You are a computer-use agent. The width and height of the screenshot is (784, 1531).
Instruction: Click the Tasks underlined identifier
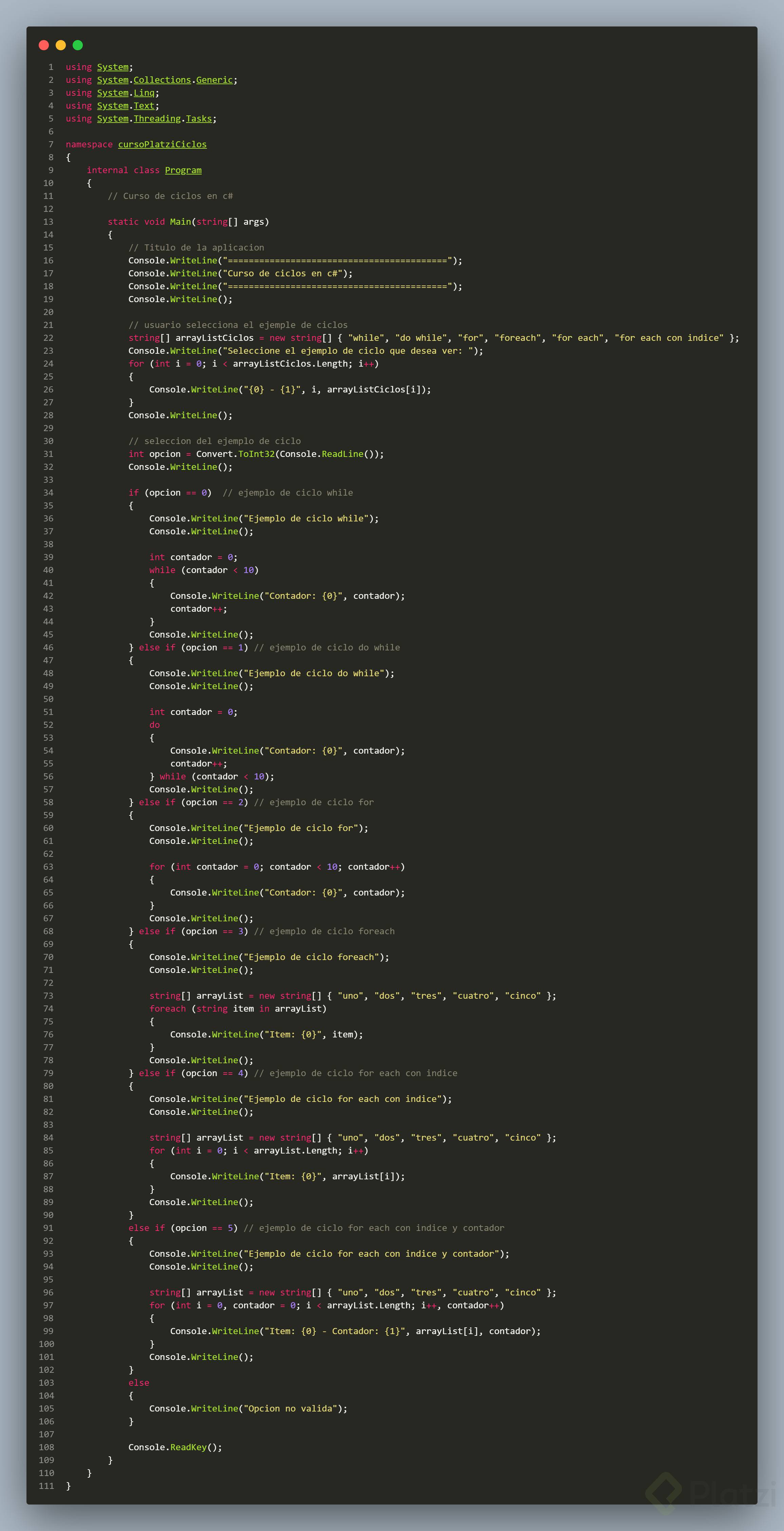click(x=199, y=118)
